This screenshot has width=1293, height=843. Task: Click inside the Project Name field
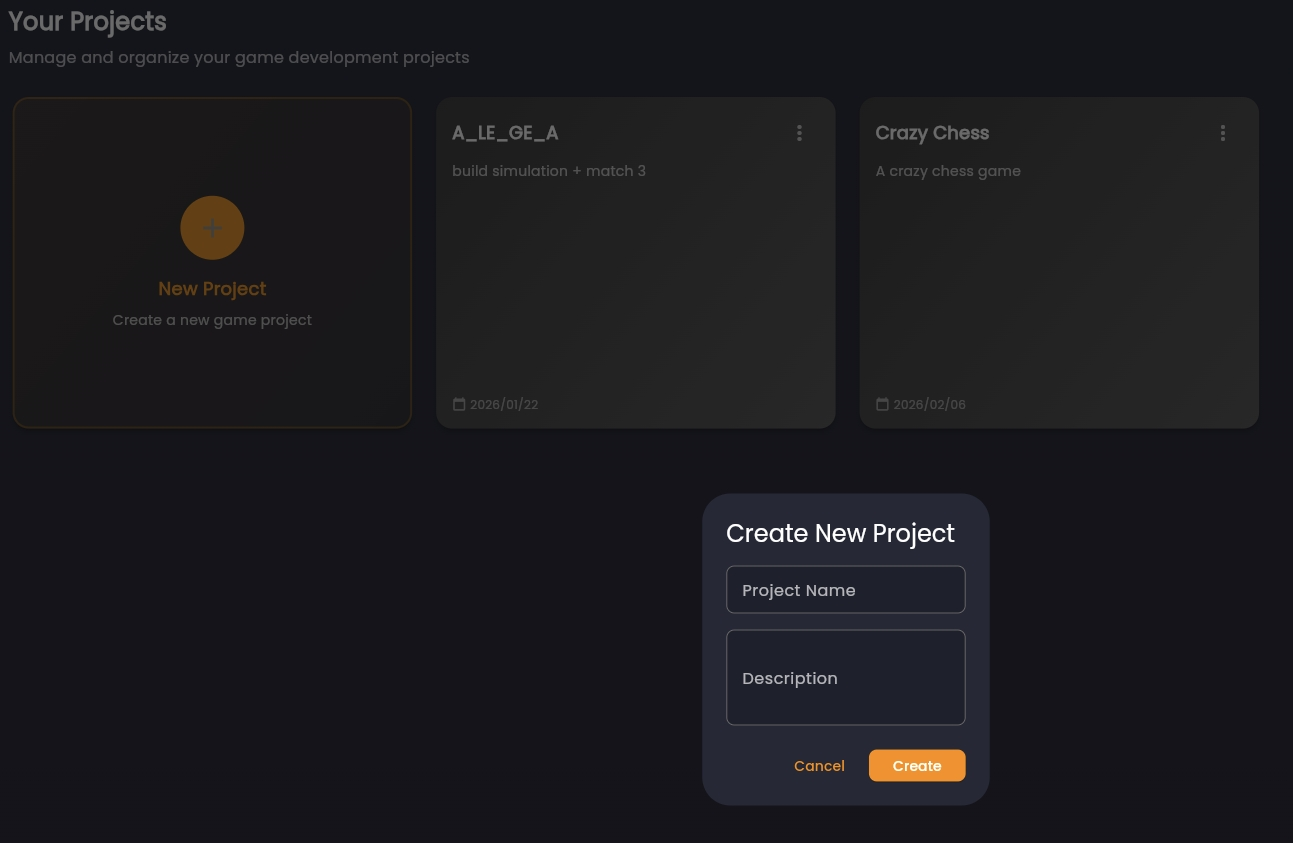pyautogui.click(x=846, y=589)
